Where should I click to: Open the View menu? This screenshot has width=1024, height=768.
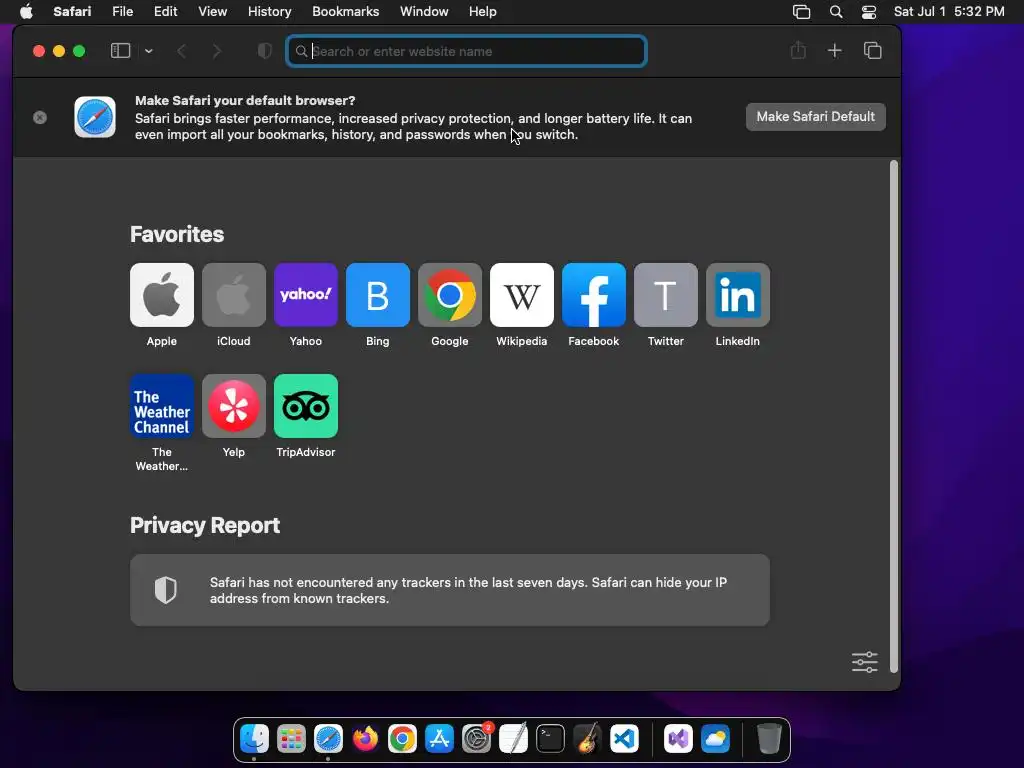[x=213, y=12]
